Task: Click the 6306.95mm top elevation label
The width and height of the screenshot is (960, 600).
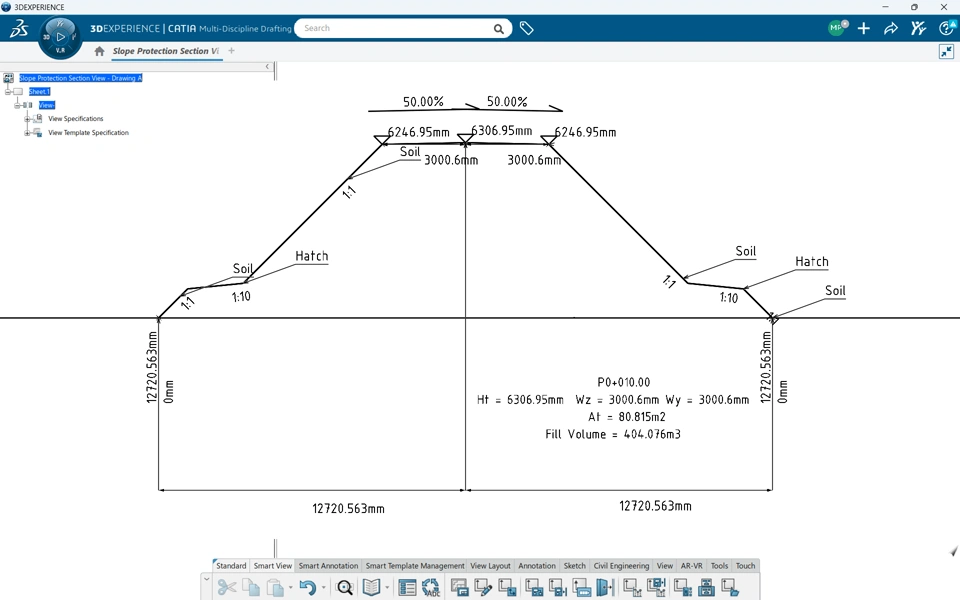Action: tap(501, 130)
